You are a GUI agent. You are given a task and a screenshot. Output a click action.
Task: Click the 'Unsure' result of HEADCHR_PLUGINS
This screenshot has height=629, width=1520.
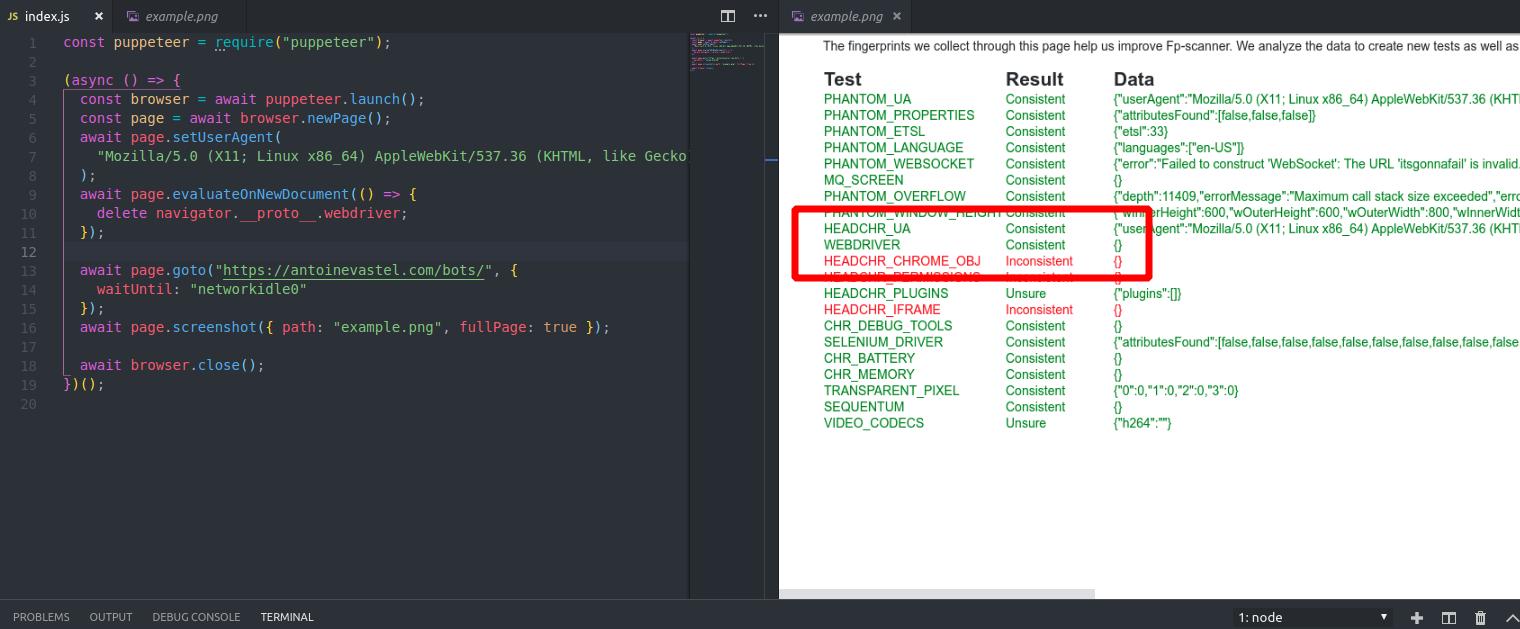1026,293
